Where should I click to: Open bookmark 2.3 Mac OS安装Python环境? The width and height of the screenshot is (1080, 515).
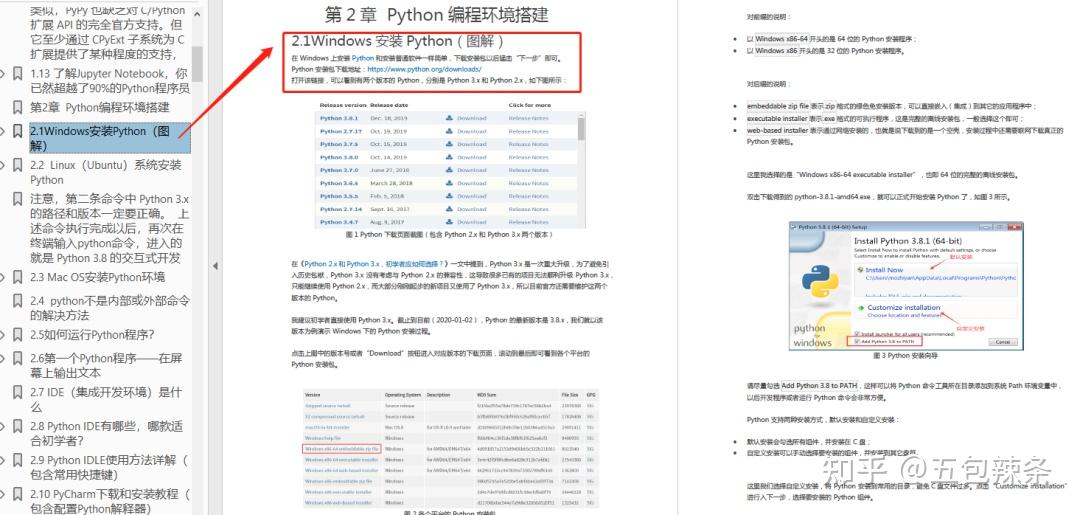(x=97, y=277)
